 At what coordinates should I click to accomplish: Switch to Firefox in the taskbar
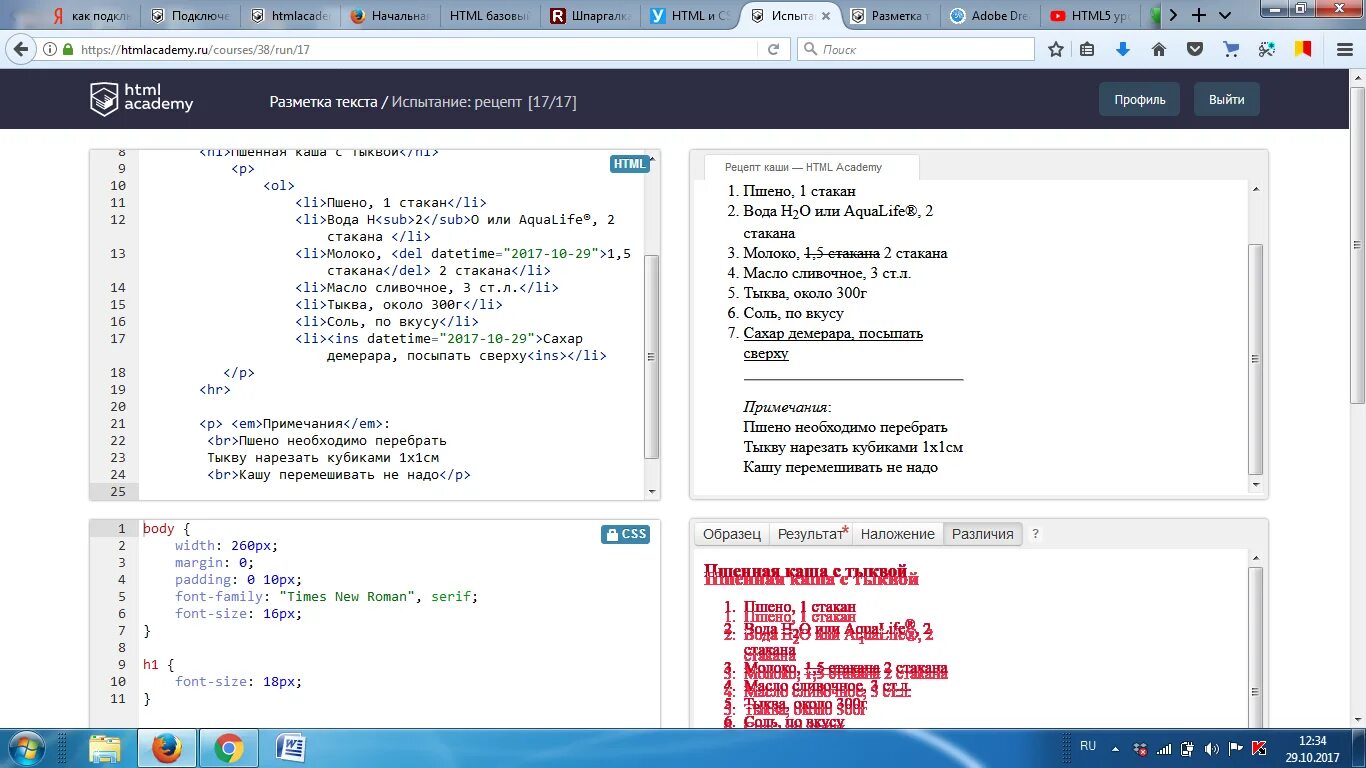pos(167,748)
